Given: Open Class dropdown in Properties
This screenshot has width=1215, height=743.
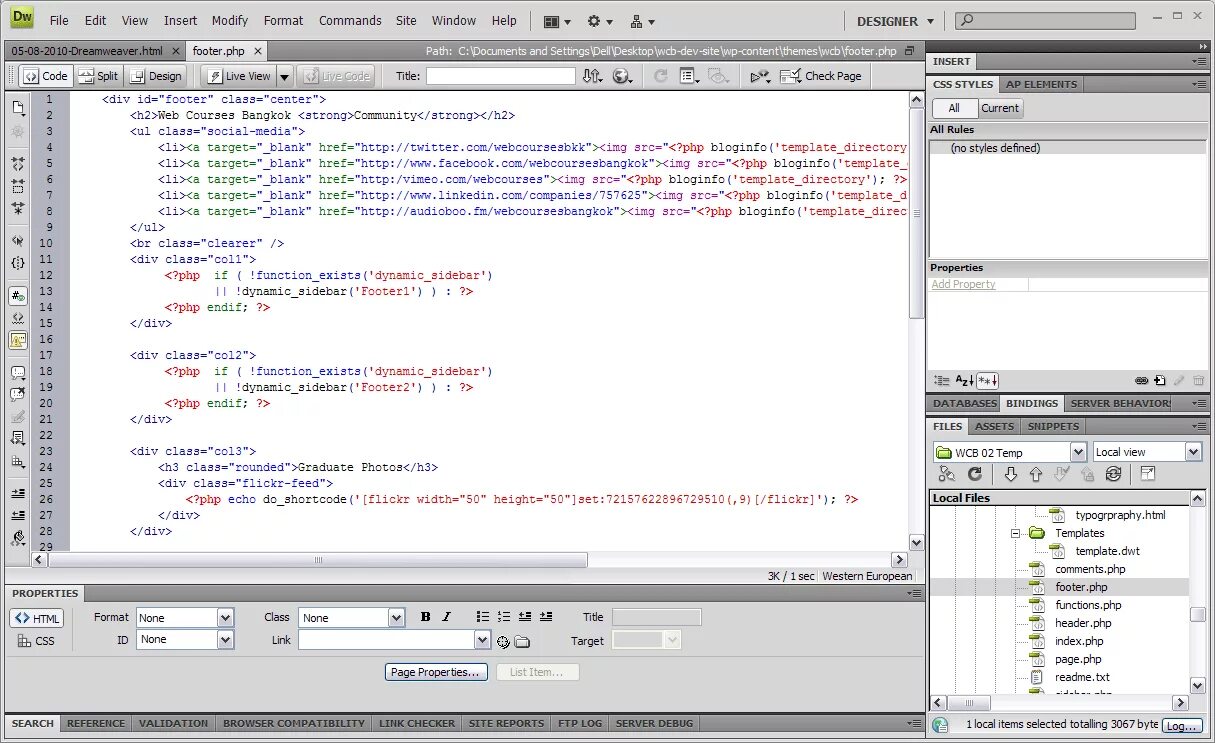Looking at the screenshot, I should pos(397,618).
